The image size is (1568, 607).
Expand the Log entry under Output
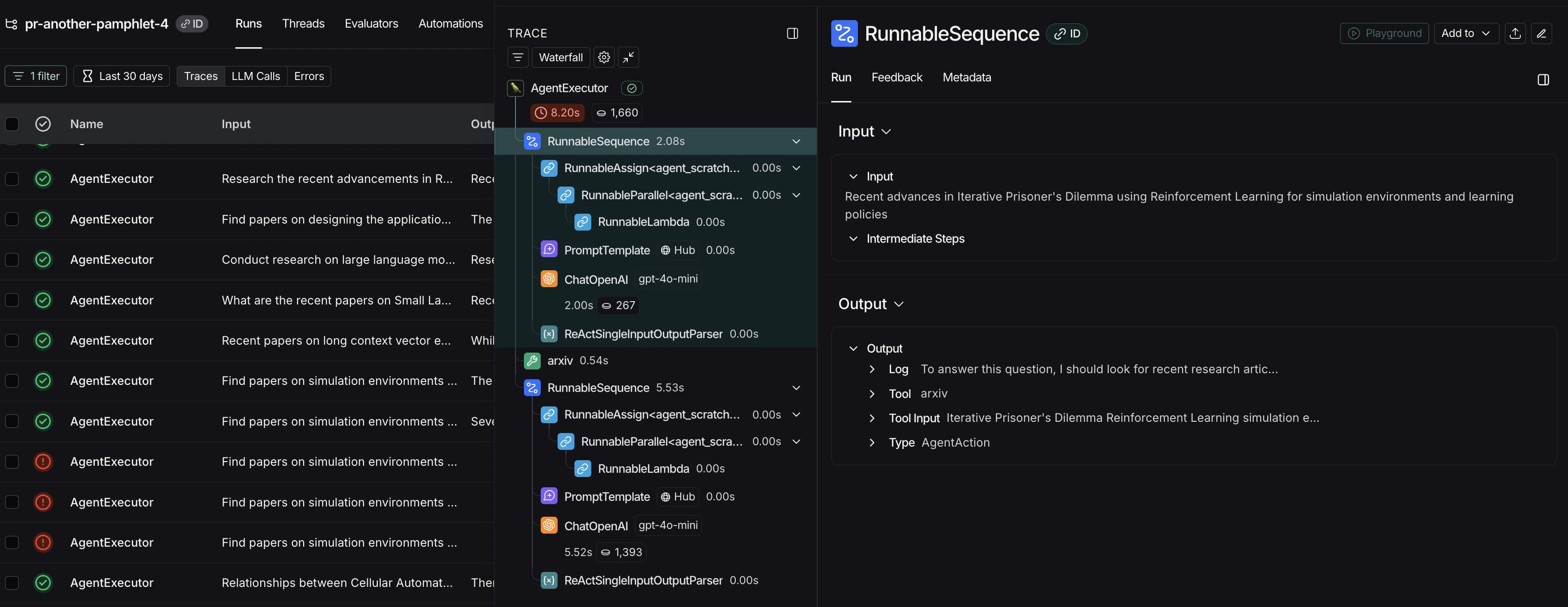872,369
